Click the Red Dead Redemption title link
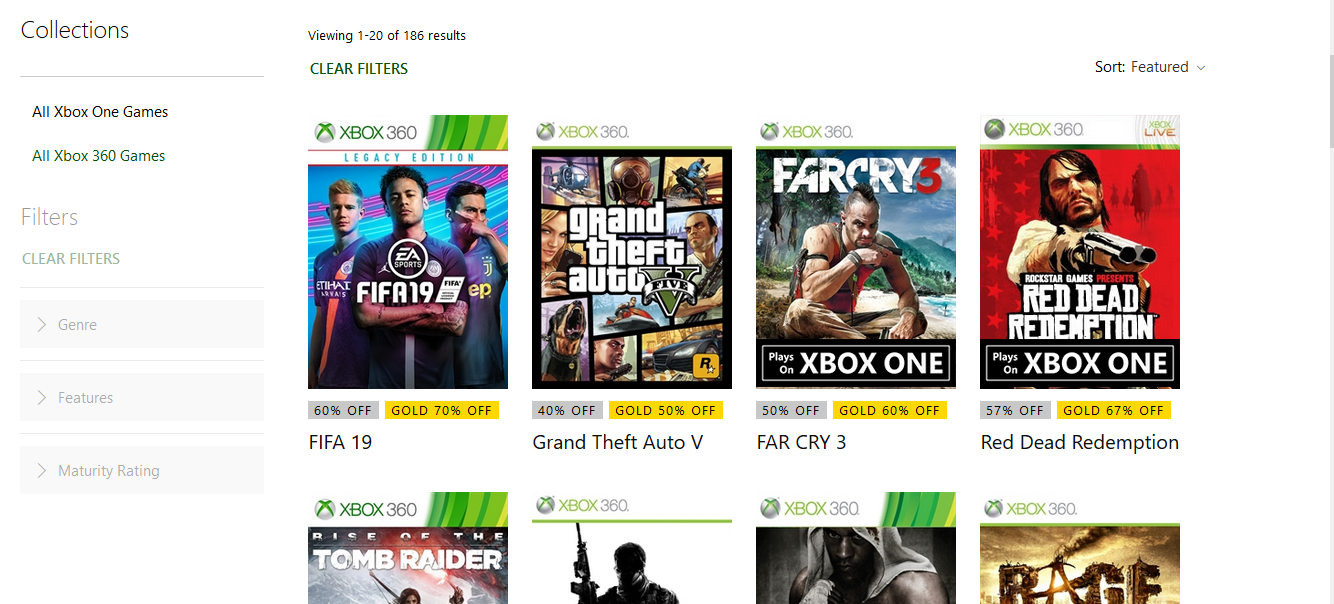 point(1080,442)
